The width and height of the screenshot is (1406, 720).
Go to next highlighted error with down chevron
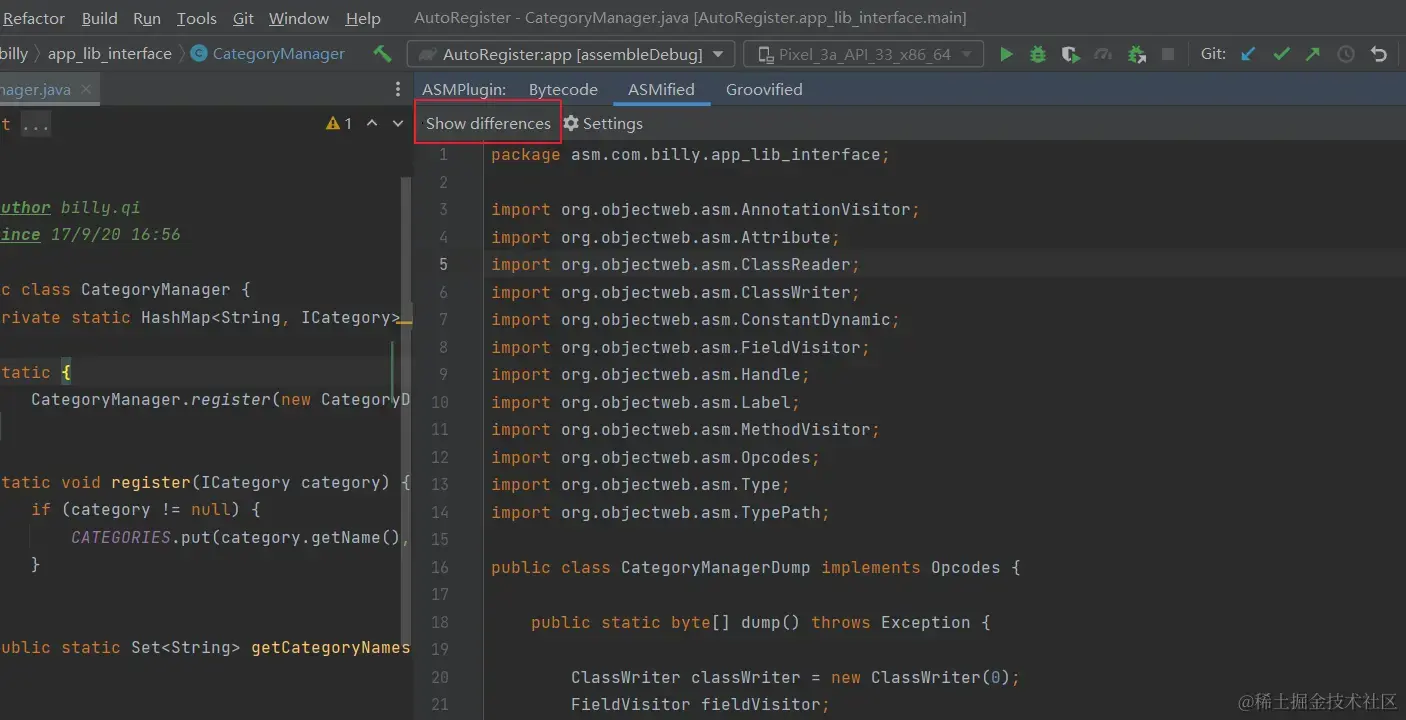(x=397, y=124)
